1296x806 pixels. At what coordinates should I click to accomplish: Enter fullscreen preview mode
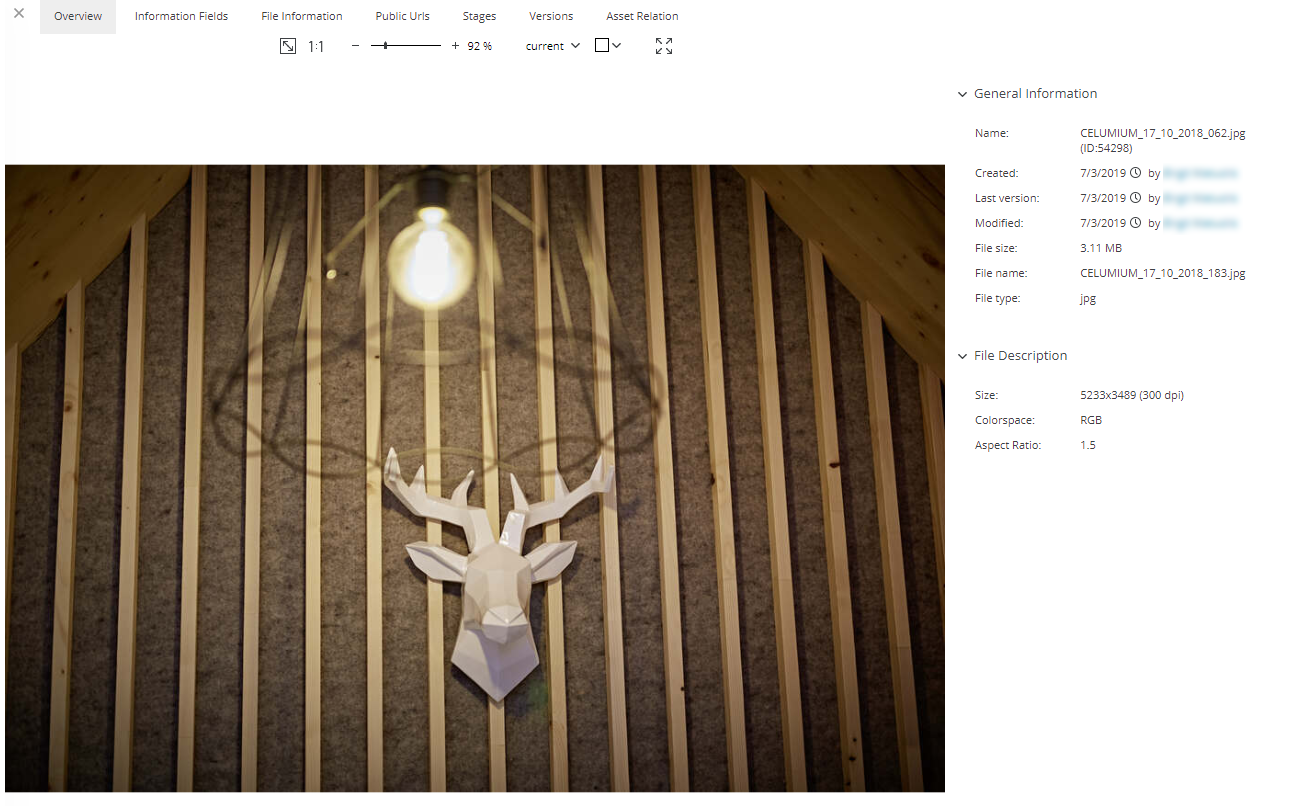coord(664,46)
